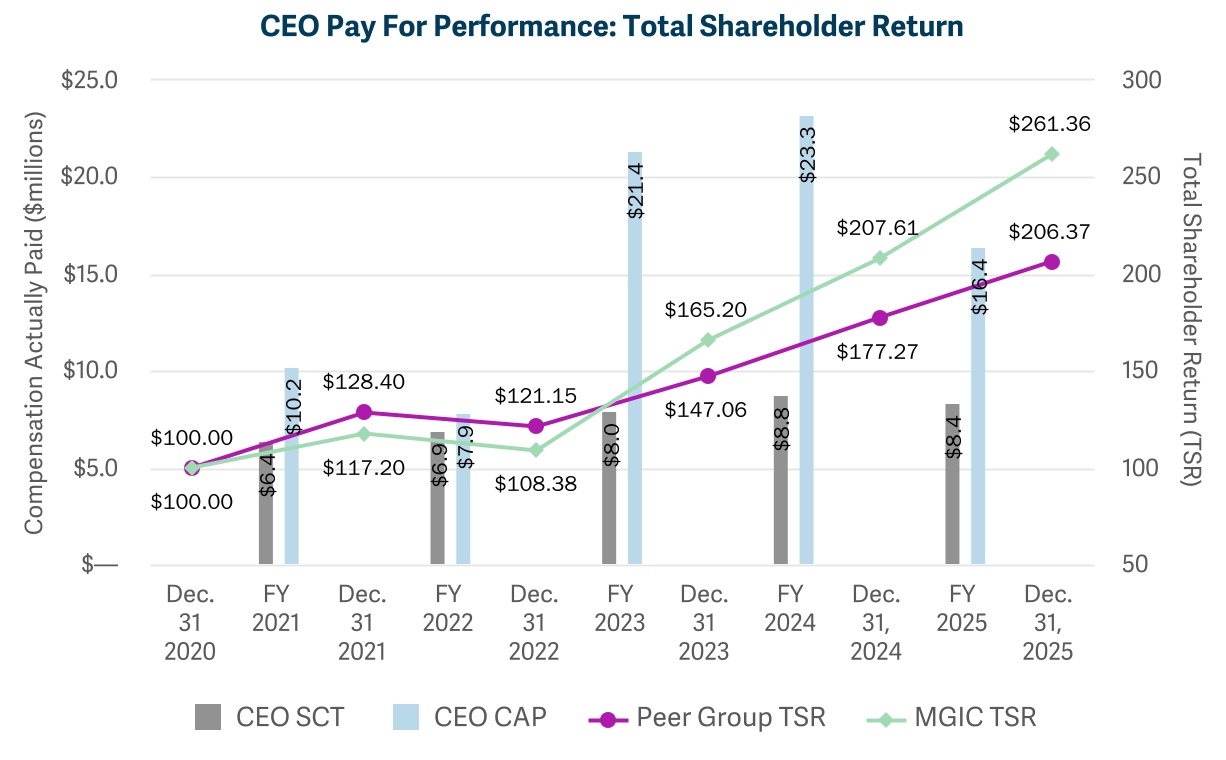The width and height of the screenshot is (1226, 760).
Task: Click the Total Shareholder Return axis label
Action: click(x=1190, y=320)
